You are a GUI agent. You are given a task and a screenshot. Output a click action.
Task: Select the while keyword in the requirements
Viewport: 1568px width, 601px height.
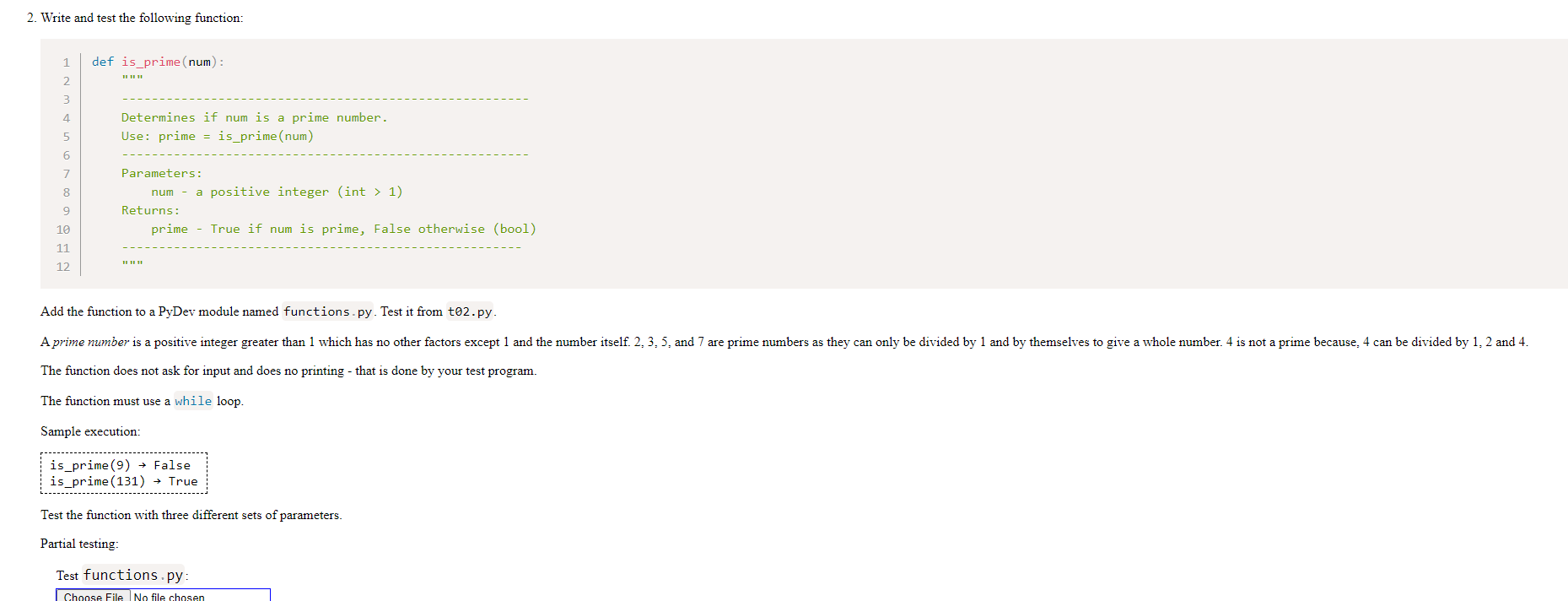click(192, 401)
